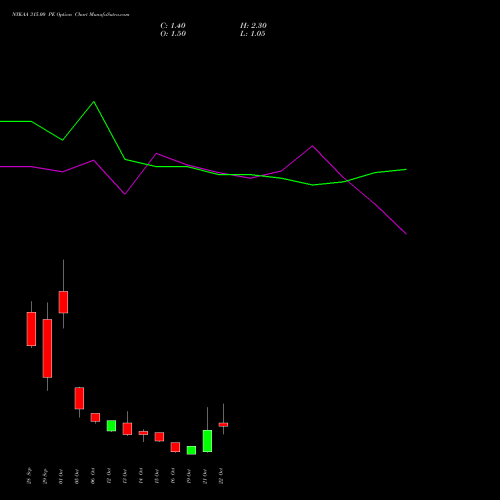This screenshot has width=500, height=500.
Task: Select the small red candlestick above 06 Oct
Action: [x=95, y=417]
